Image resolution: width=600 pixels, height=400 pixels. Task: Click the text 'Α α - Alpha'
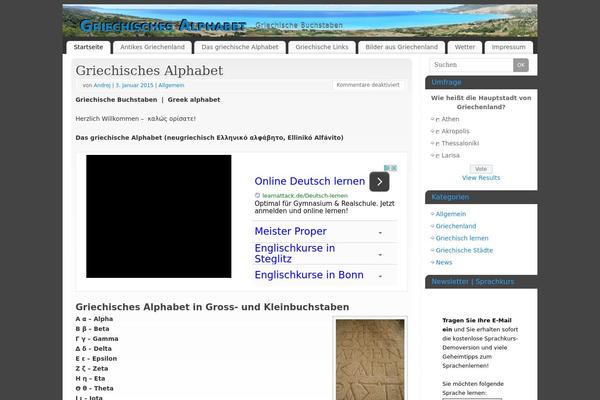94,319
